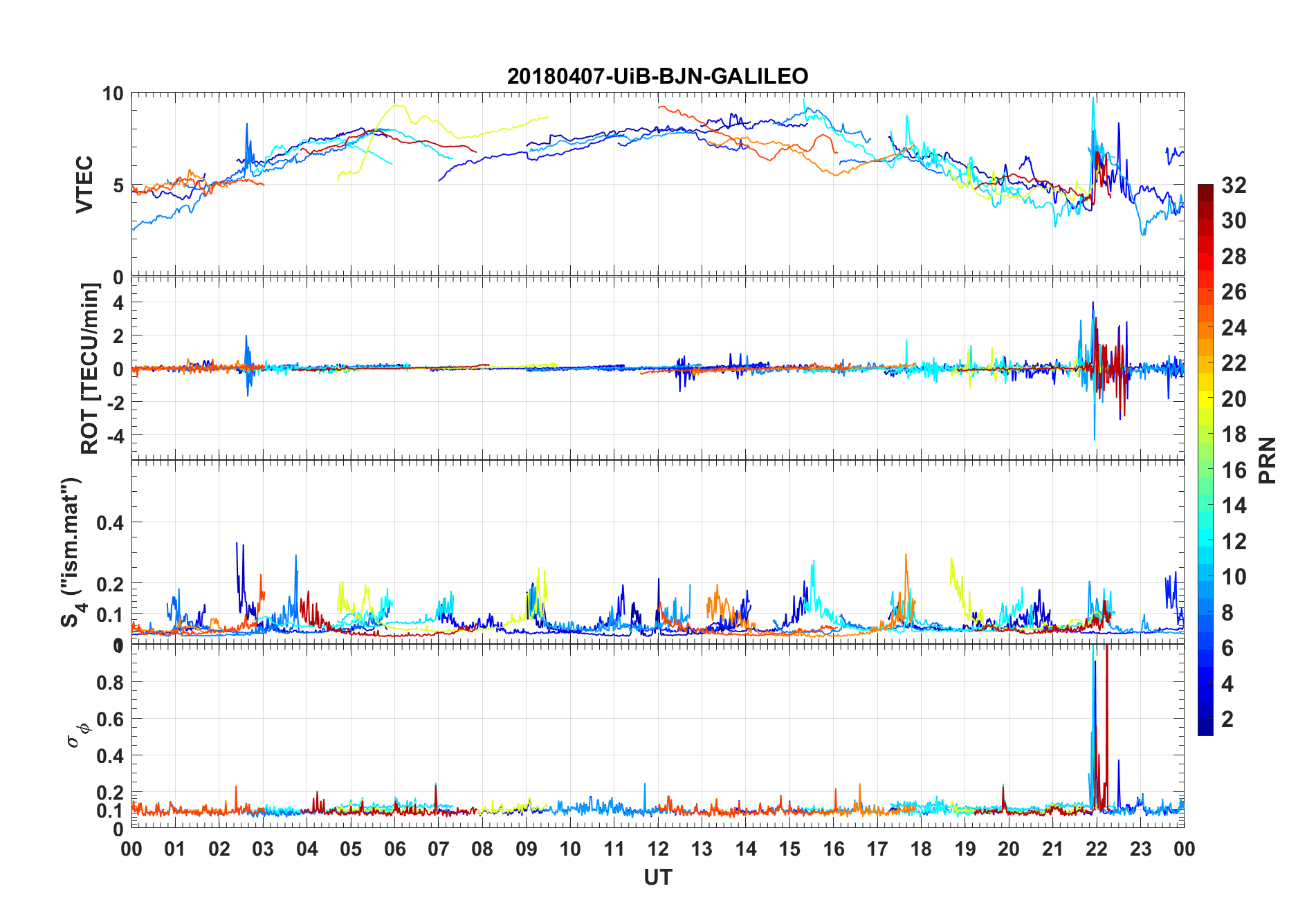Click x-axis tick label 13

[x=702, y=849]
